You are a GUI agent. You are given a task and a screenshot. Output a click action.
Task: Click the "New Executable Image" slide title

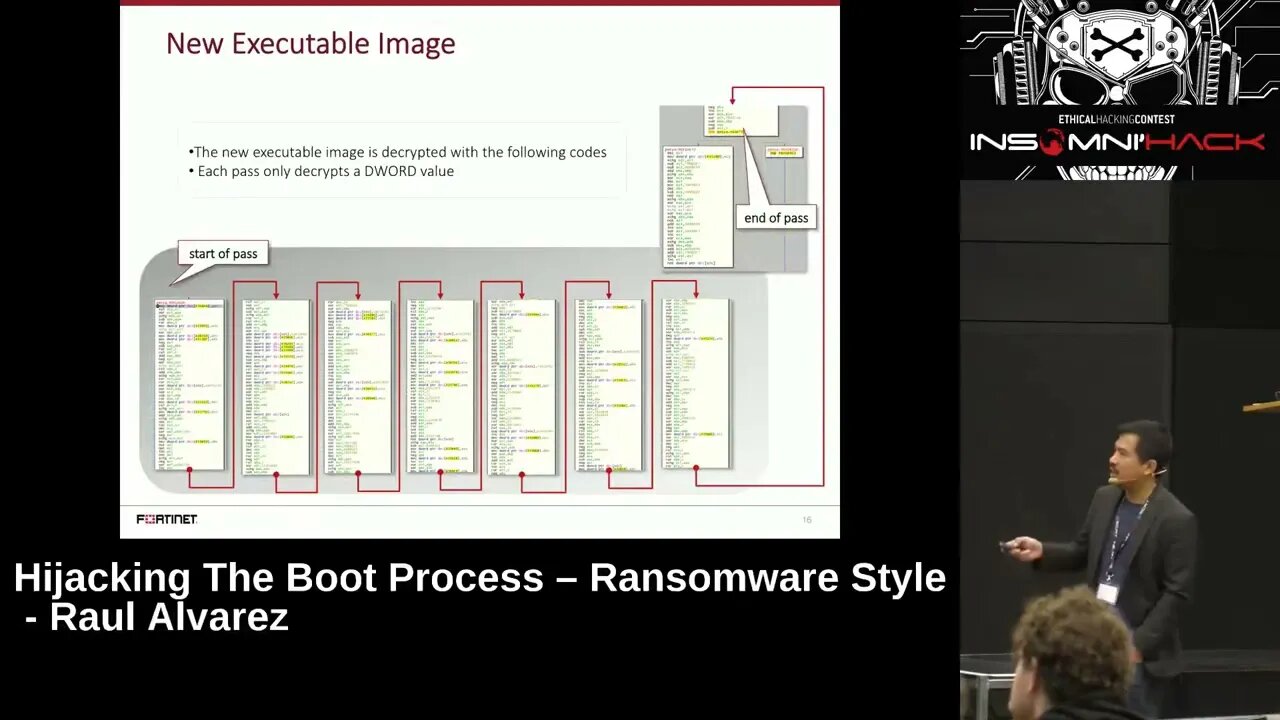coord(310,43)
